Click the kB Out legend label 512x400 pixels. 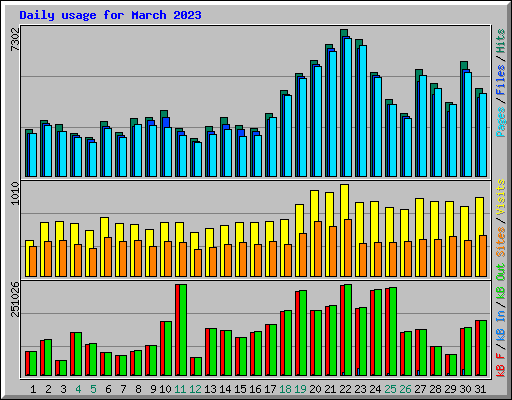click(501, 282)
